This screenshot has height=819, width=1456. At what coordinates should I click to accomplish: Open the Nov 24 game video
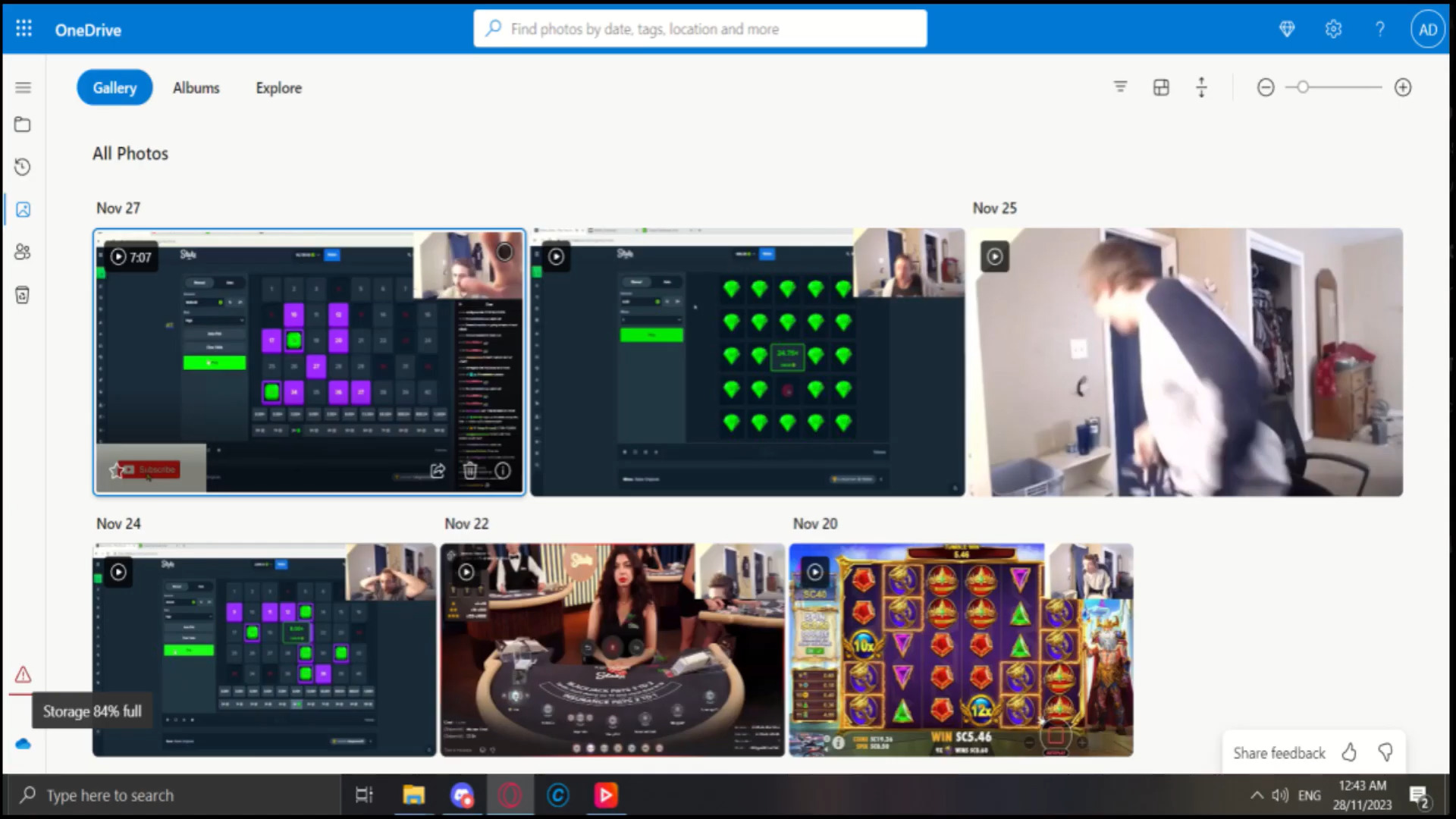(x=265, y=650)
